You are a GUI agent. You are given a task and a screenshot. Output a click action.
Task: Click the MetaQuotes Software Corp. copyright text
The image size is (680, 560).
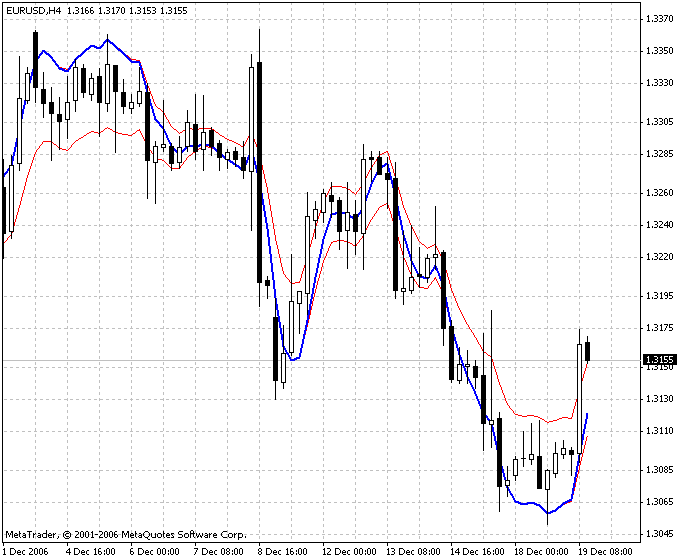click(x=125, y=535)
